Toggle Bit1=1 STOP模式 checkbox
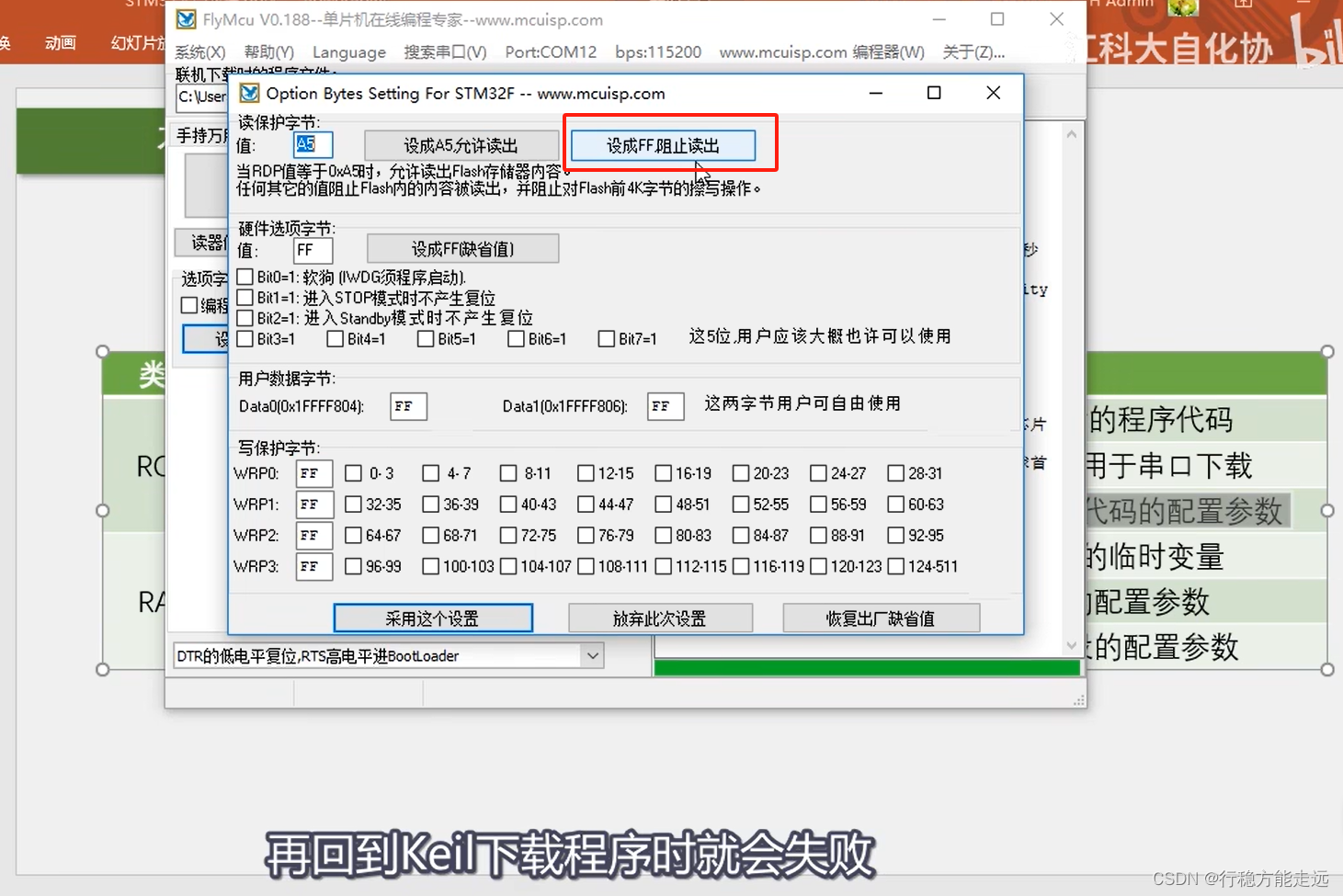 coord(245,298)
